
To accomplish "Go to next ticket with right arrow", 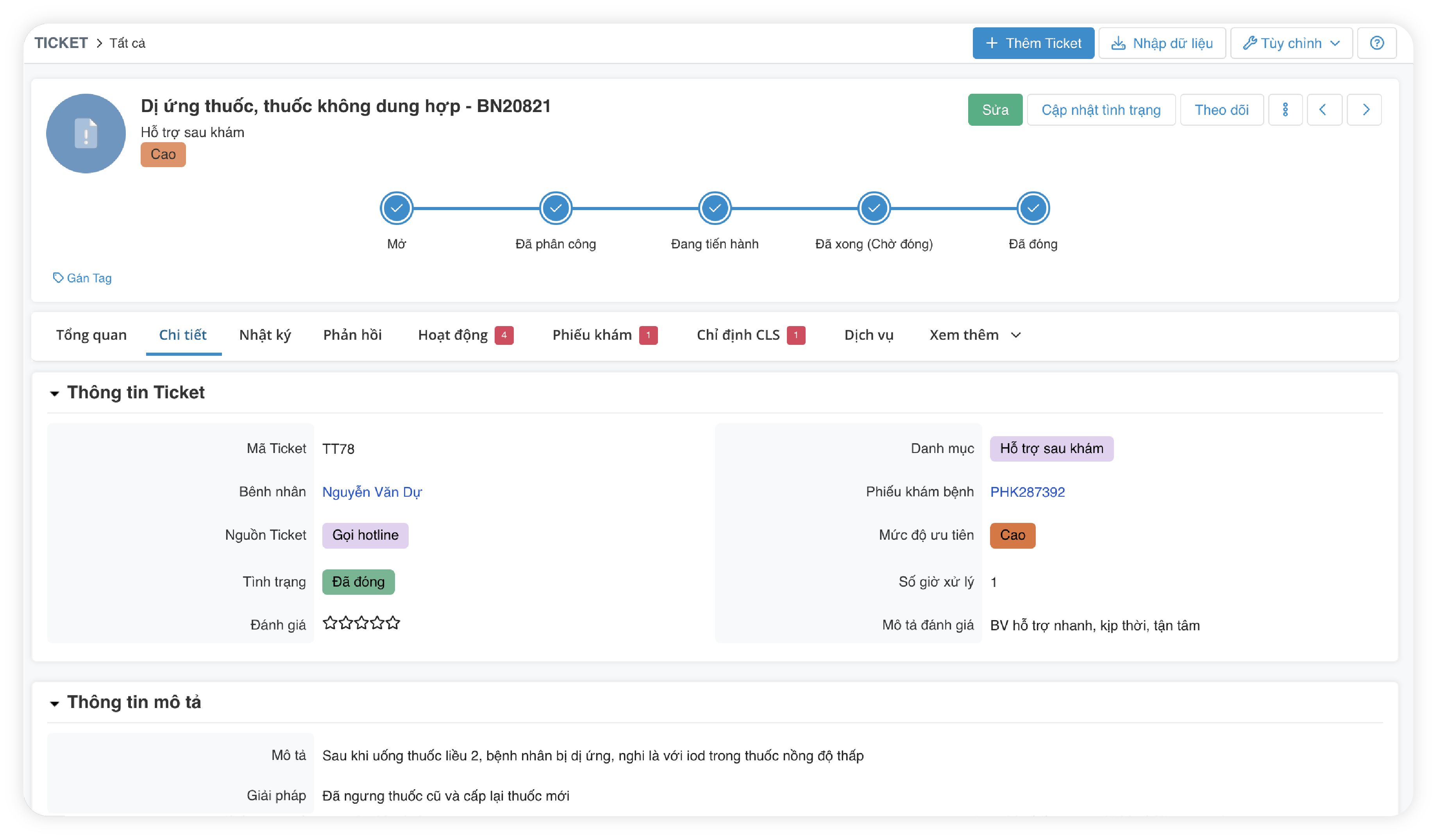I will (1365, 109).
